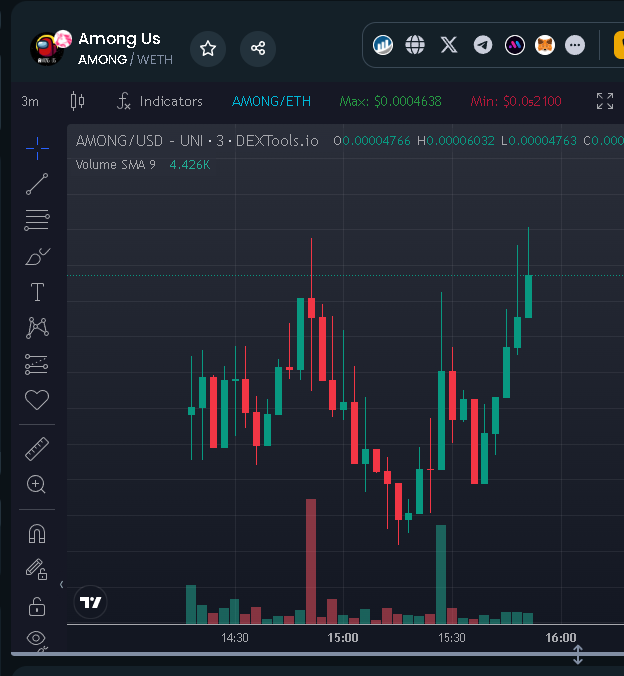This screenshot has height=676, width=624.
Task: Collapse the drawing toolbar with arrow
Action: 62,585
